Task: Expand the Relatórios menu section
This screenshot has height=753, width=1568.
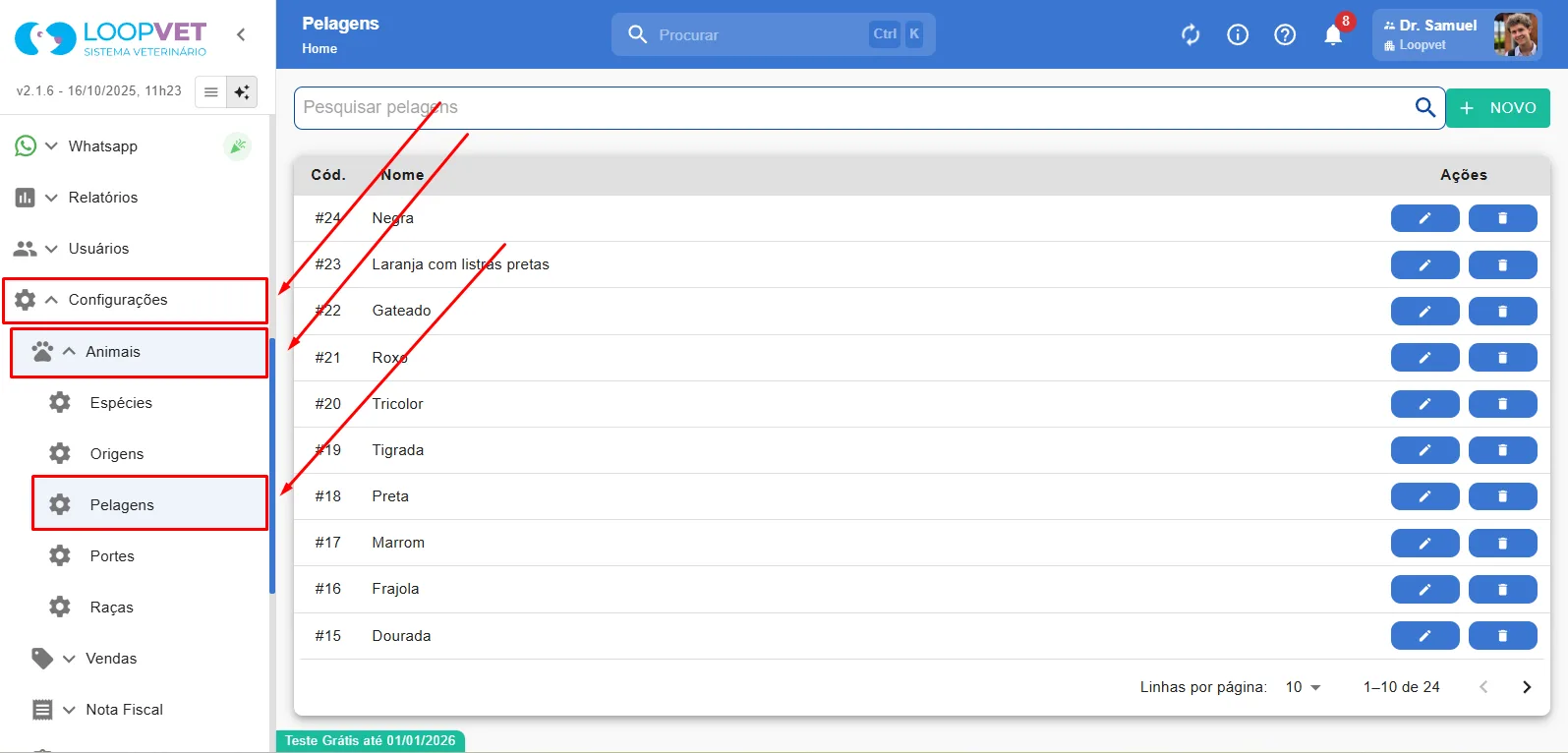Action: [135, 198]
